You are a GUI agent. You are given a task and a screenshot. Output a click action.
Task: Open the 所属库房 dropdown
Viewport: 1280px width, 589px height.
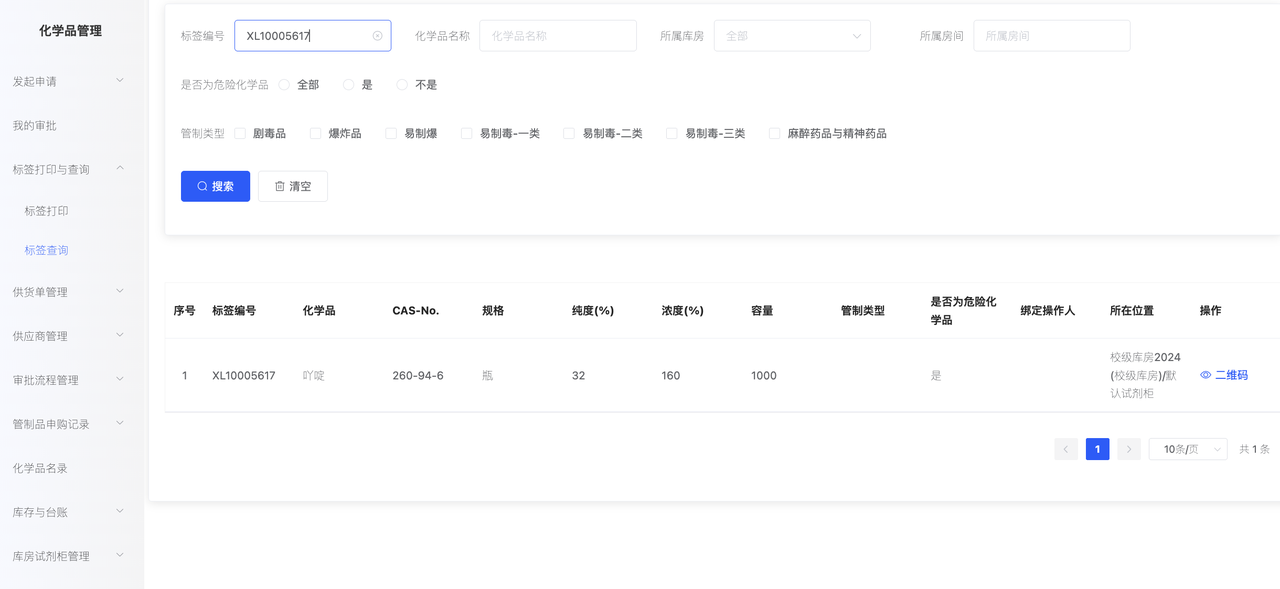click(x=791, y=36)
